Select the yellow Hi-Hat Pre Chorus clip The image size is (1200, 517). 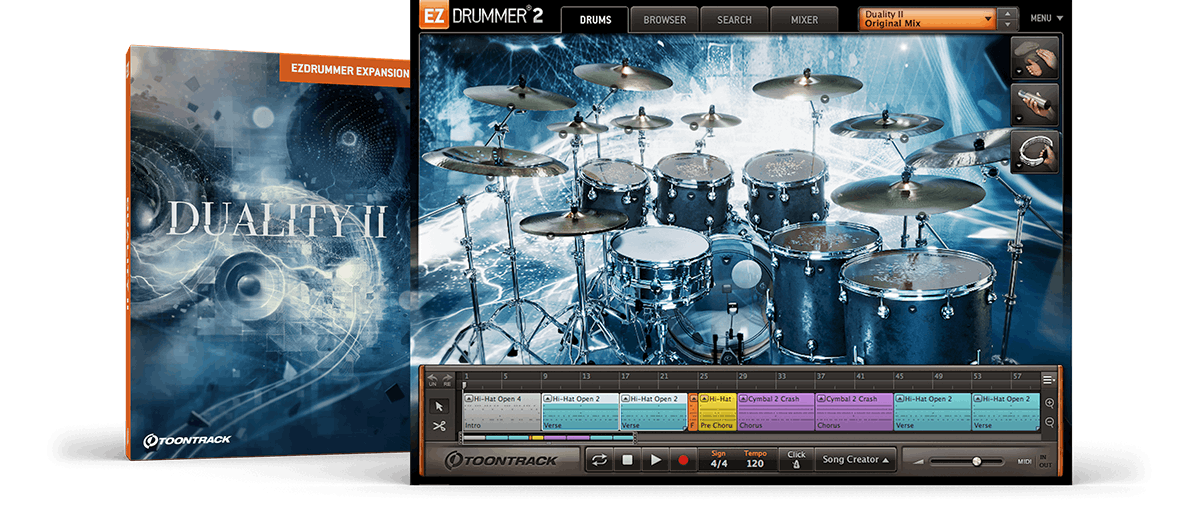pos(717,411)
